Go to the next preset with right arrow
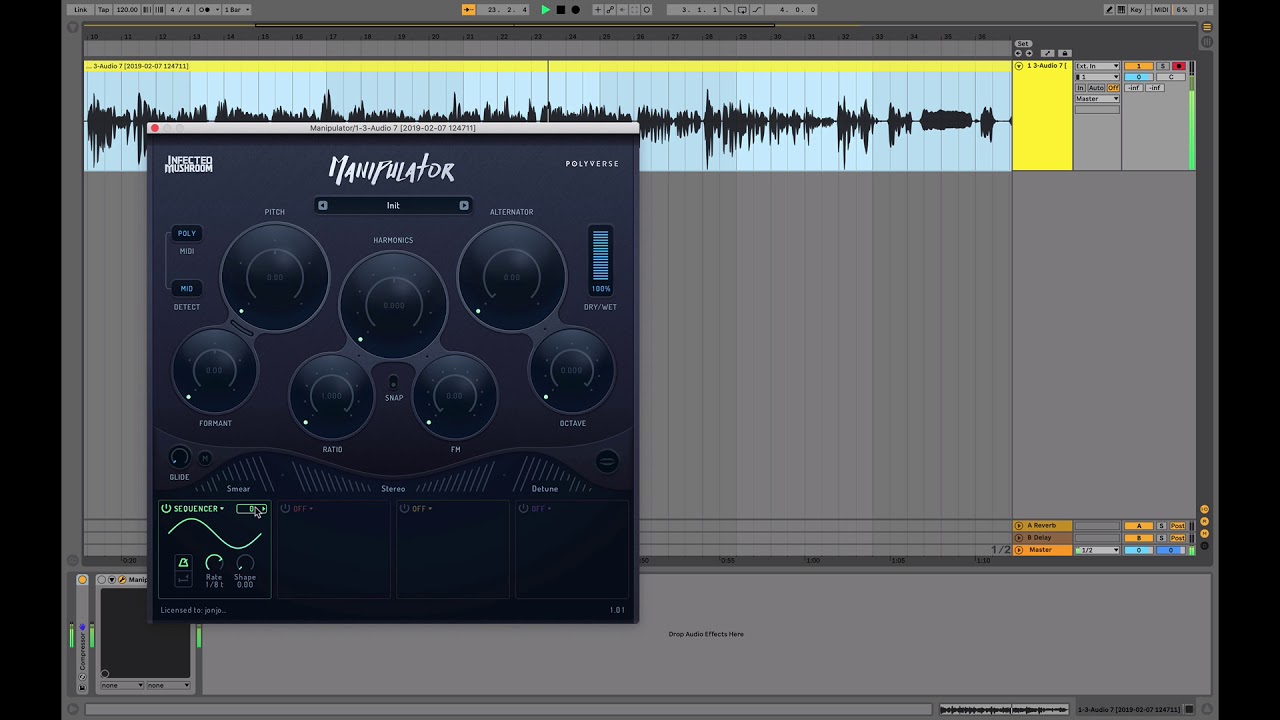The image size is (1280, 720). [464, 205]
